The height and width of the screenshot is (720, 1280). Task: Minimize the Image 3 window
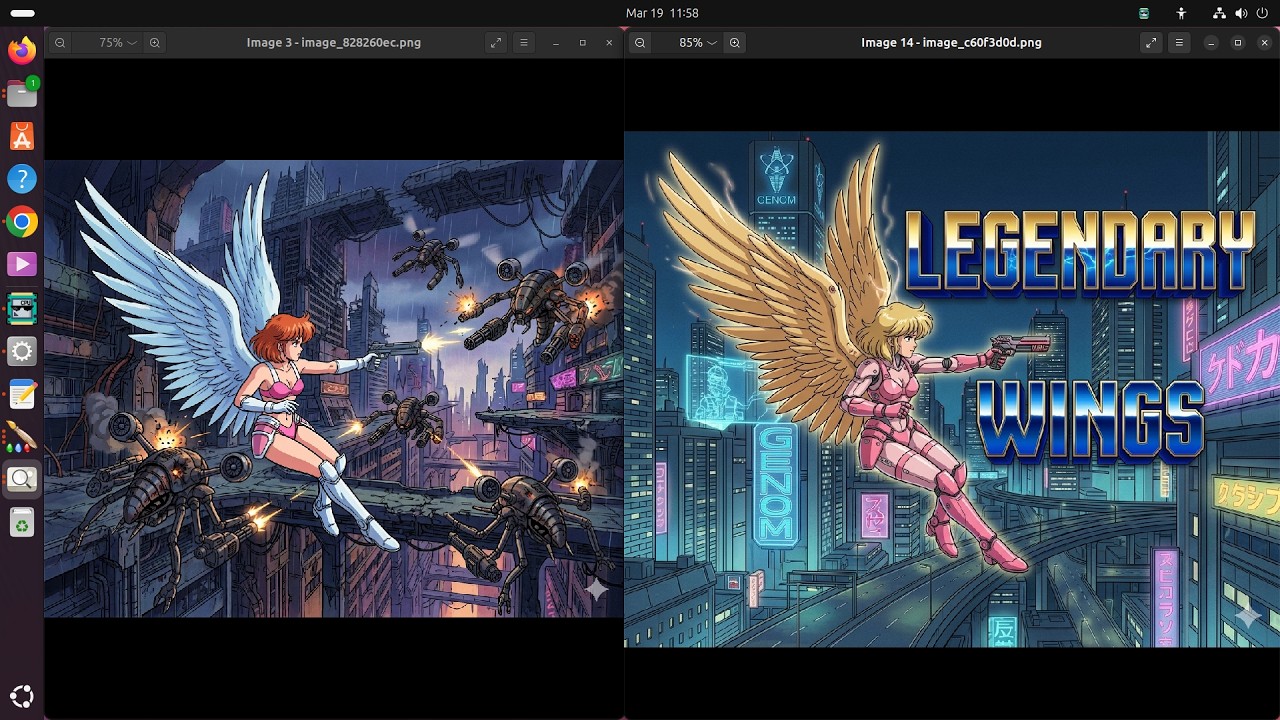click(x=556, y=43)
